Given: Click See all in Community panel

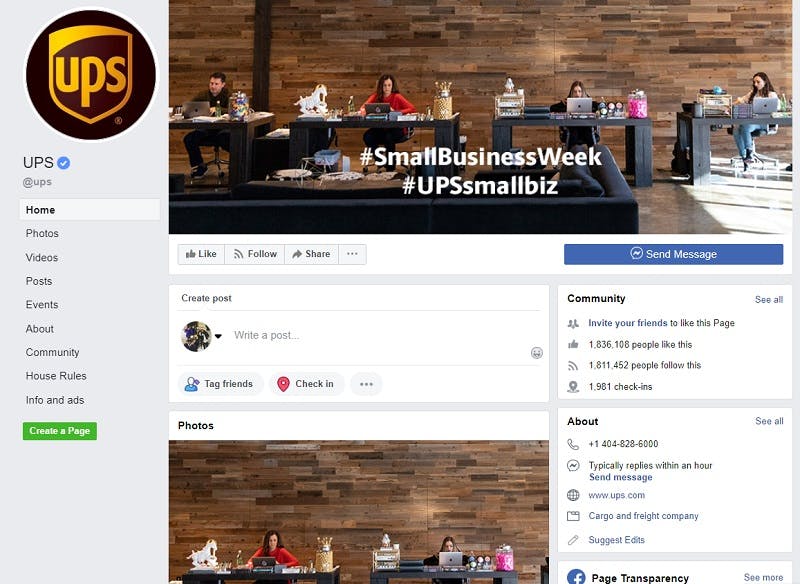Looking at the screenshot, I should click(x=769, y=300).
